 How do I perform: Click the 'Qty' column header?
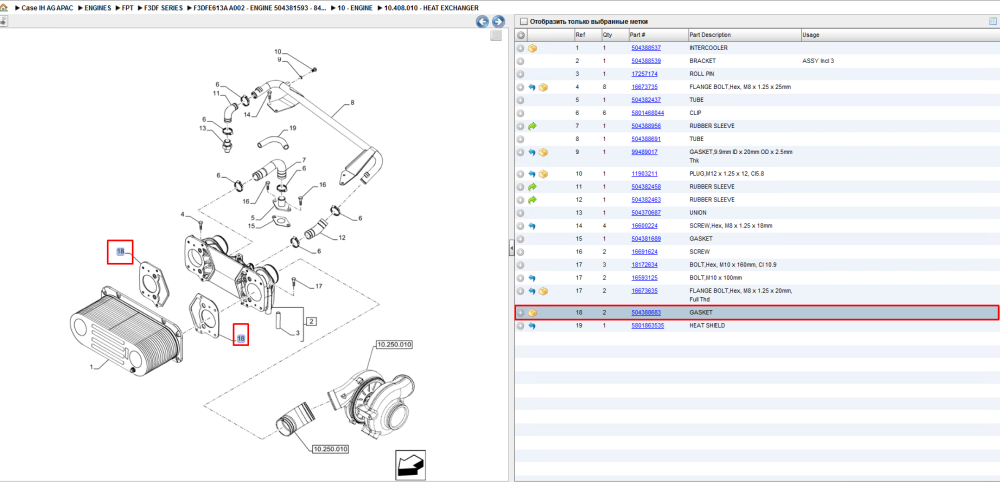point(614,35)
